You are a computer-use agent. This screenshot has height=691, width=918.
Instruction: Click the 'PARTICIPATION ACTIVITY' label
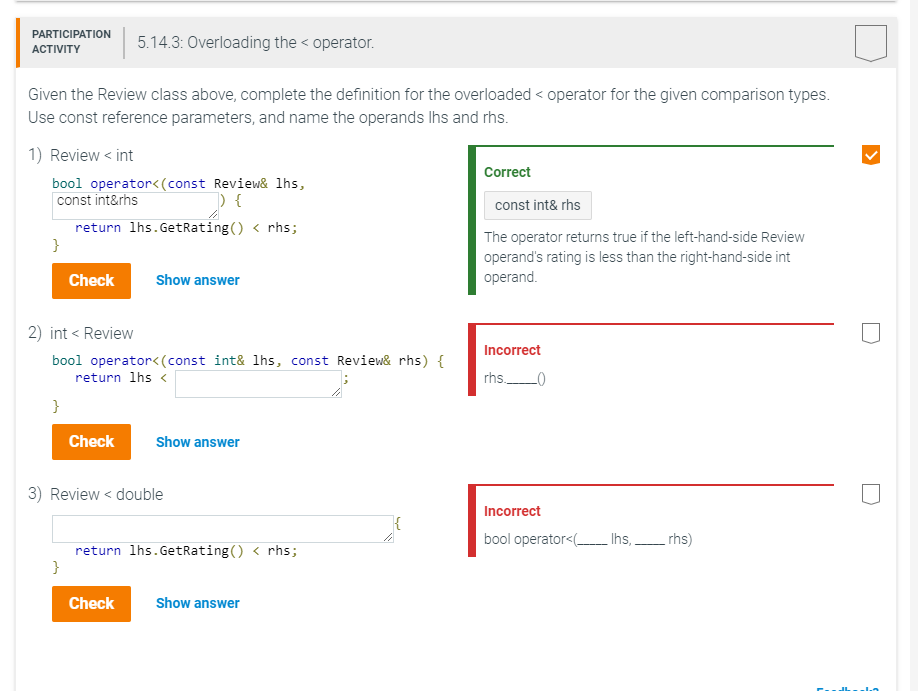[x=70, y=41]
